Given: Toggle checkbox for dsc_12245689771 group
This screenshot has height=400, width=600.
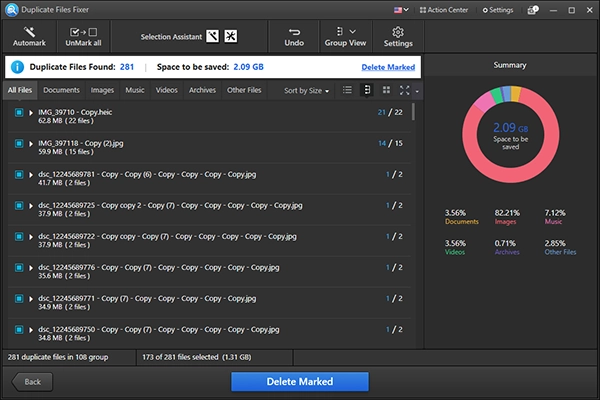Looking at the screenshot, I should (x=19, y=298).
